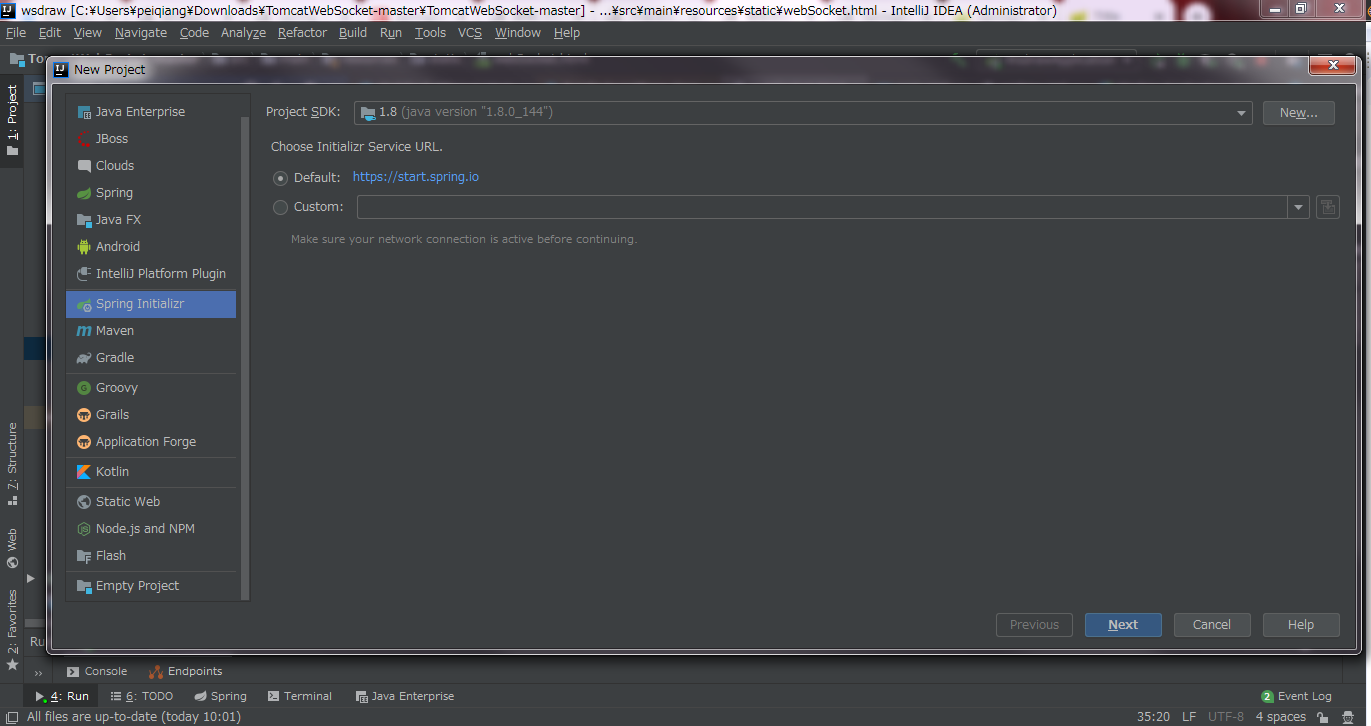Select the Java Enterprise project type icon

point(84,112)
